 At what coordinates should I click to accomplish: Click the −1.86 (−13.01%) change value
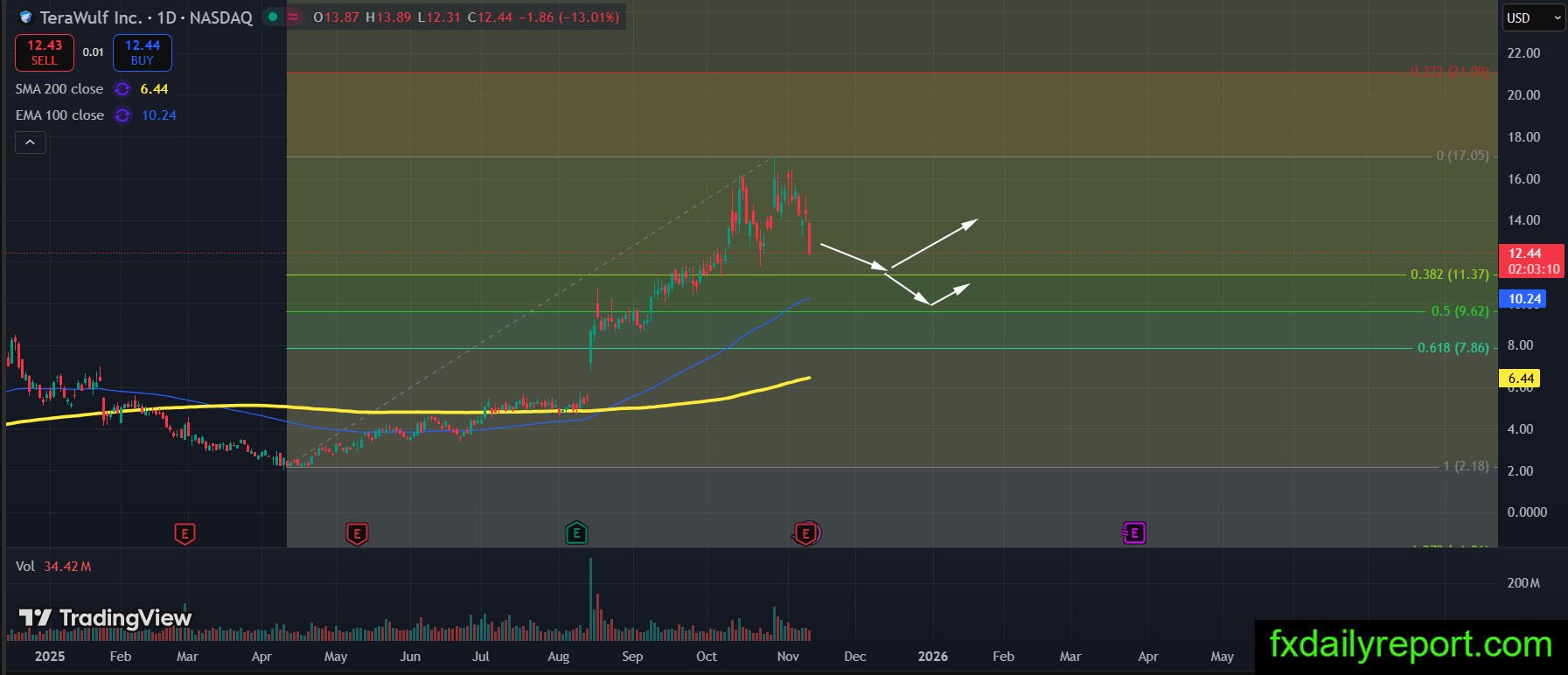(568, 17)
